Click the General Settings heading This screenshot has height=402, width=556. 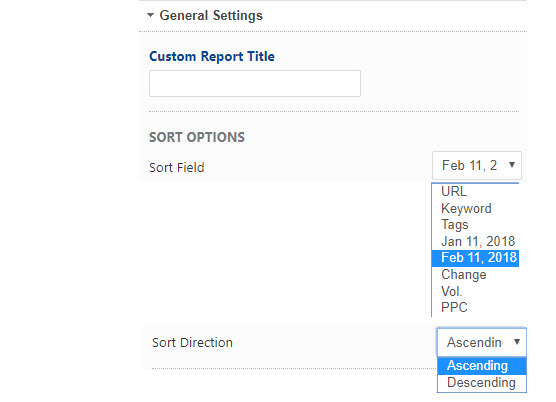211,16
